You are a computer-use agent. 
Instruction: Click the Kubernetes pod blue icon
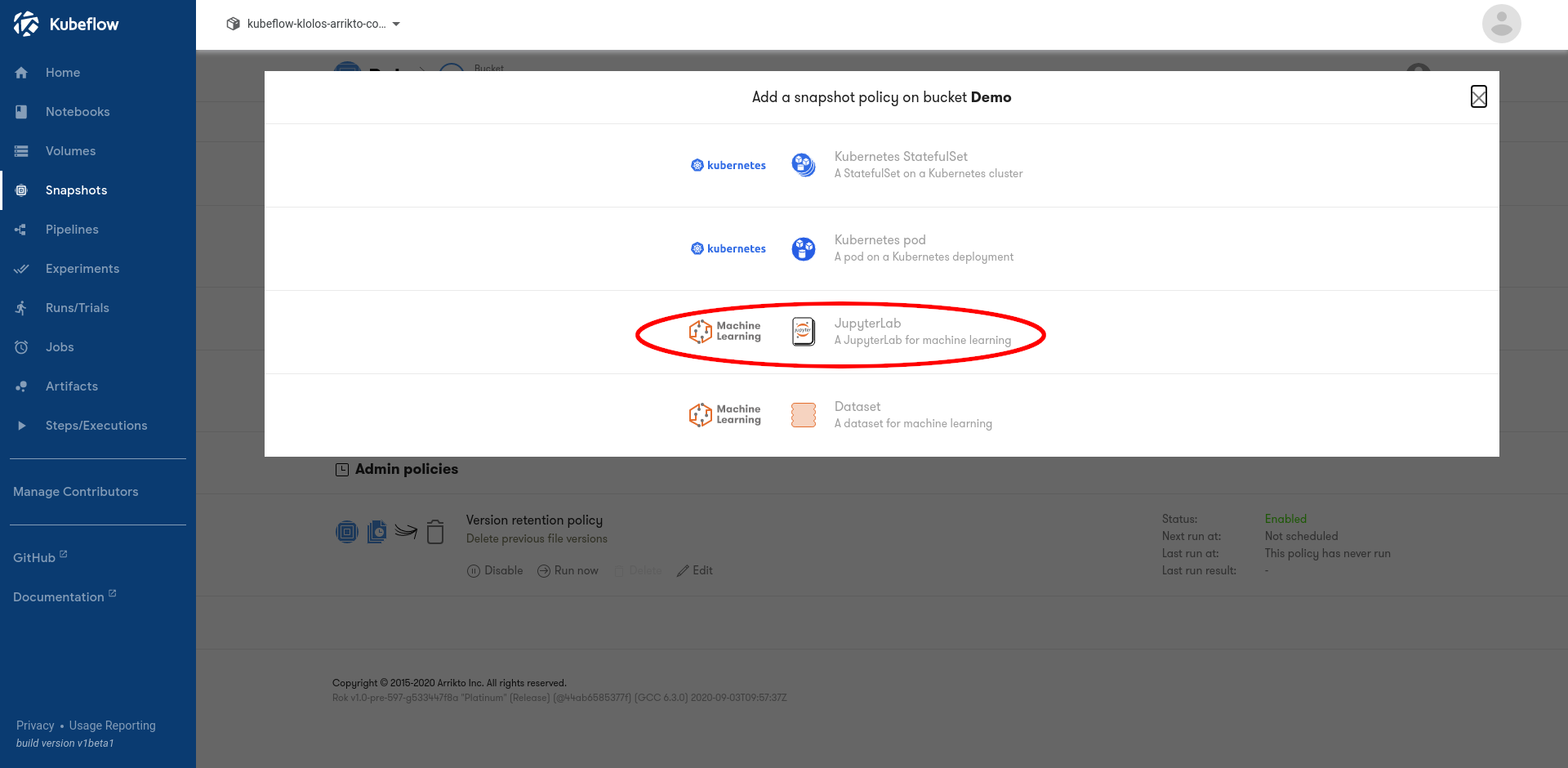tap(804, 248)
